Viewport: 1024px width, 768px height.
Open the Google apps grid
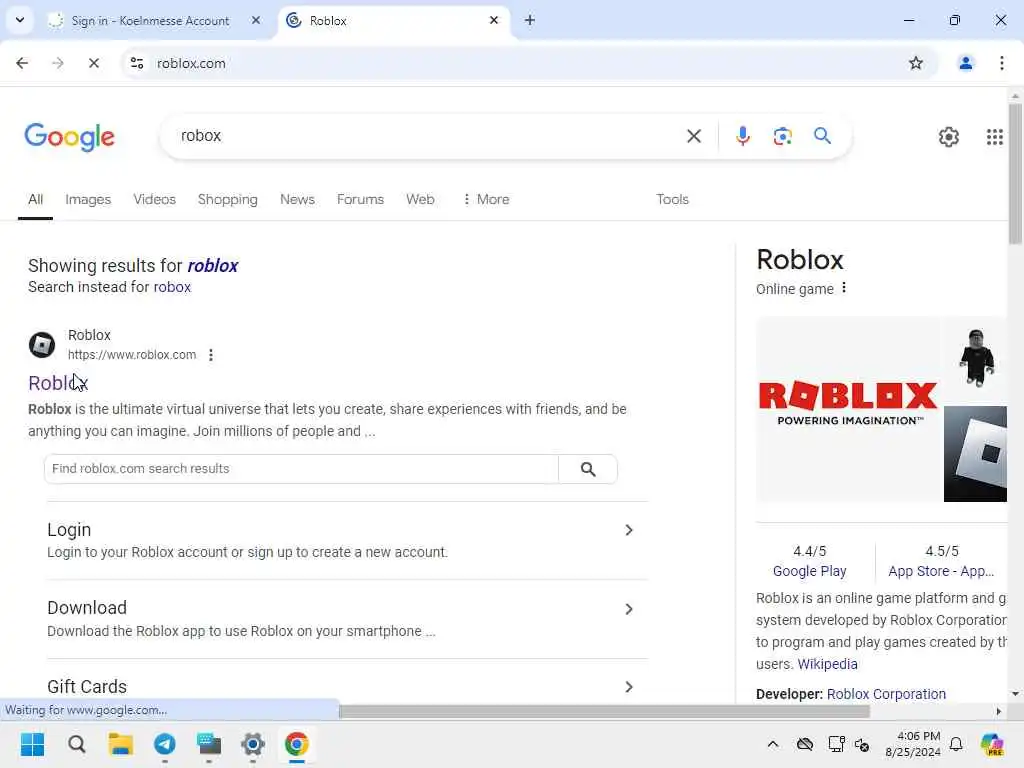click(x=995, y=136)
